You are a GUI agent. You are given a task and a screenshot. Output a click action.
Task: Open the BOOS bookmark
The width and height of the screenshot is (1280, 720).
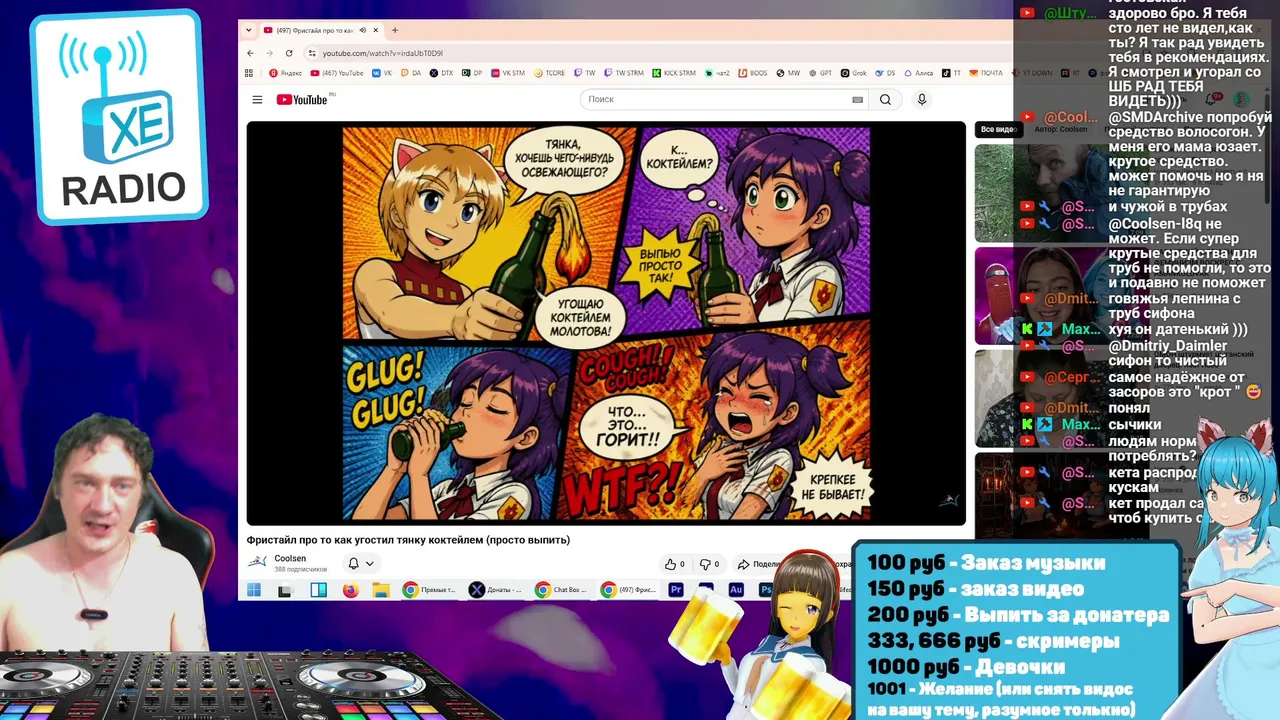coord(753,73)
